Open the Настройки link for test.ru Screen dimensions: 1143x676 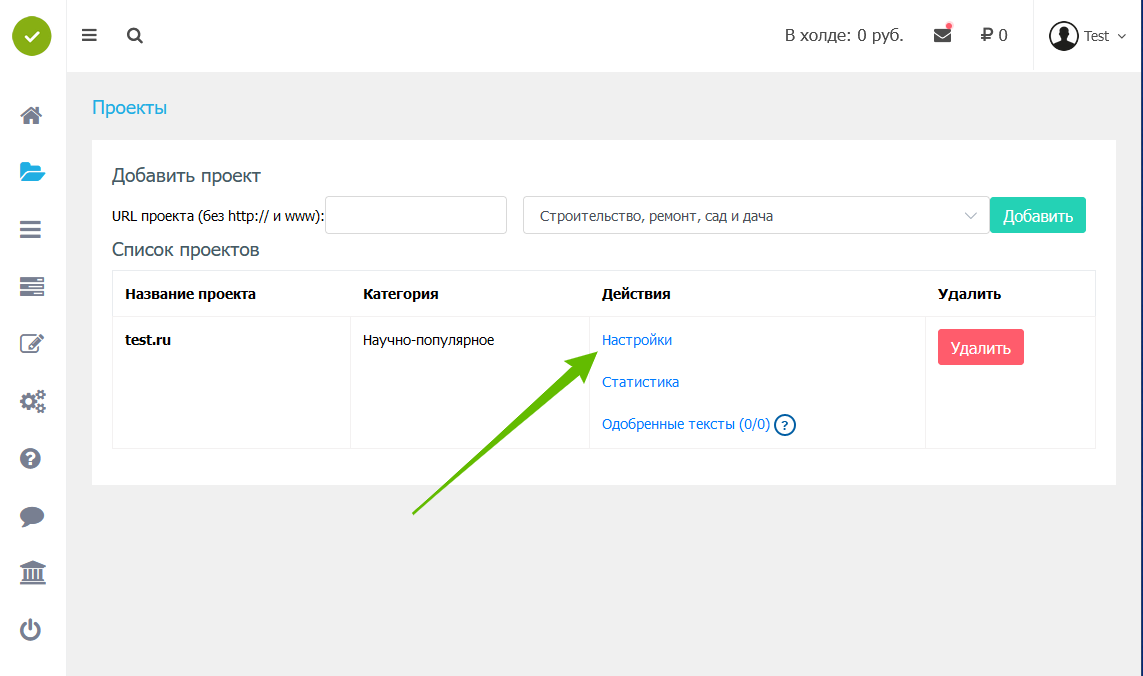637,340
